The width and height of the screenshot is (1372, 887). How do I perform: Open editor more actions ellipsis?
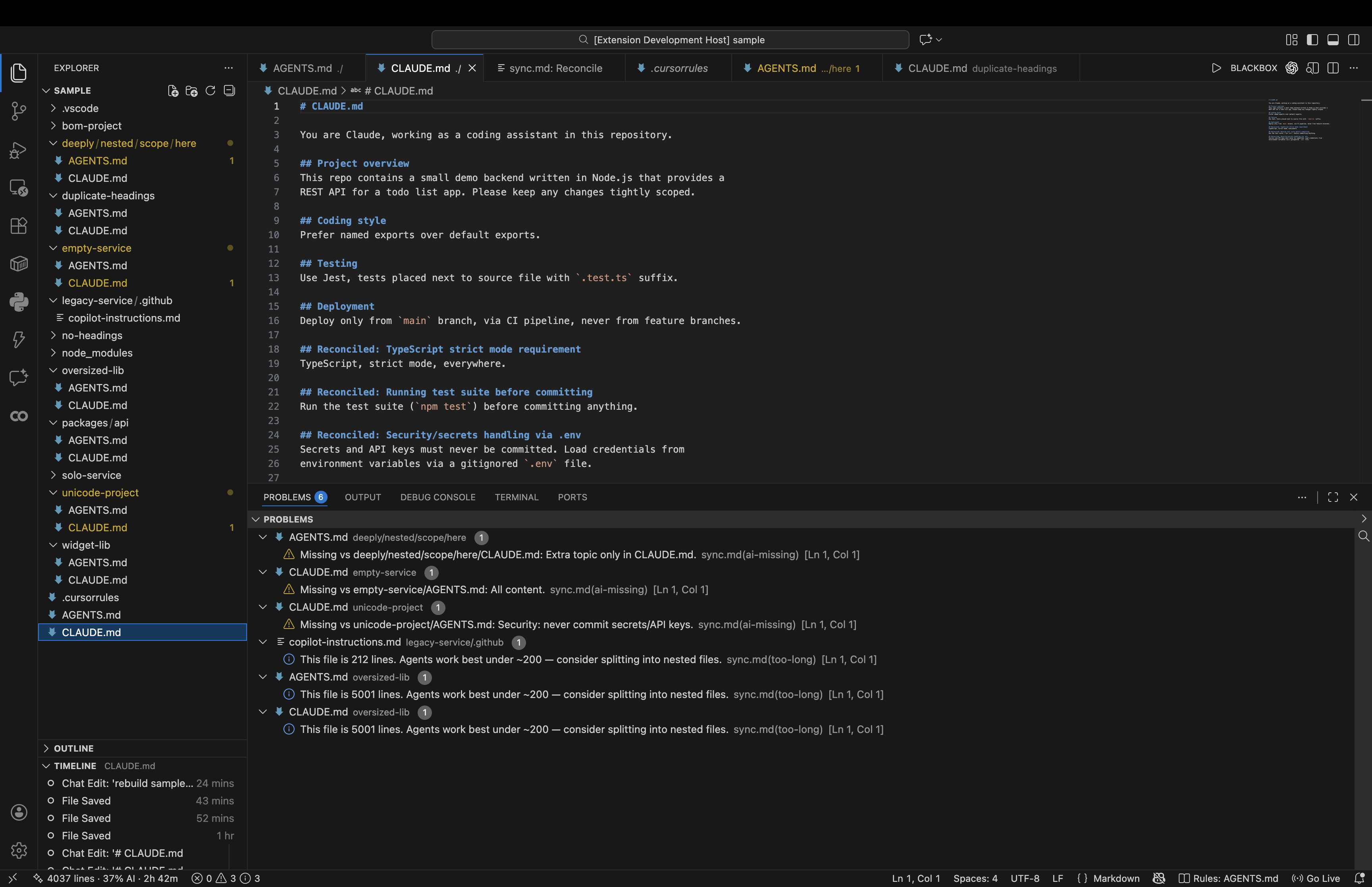[x=1354, y=68]
